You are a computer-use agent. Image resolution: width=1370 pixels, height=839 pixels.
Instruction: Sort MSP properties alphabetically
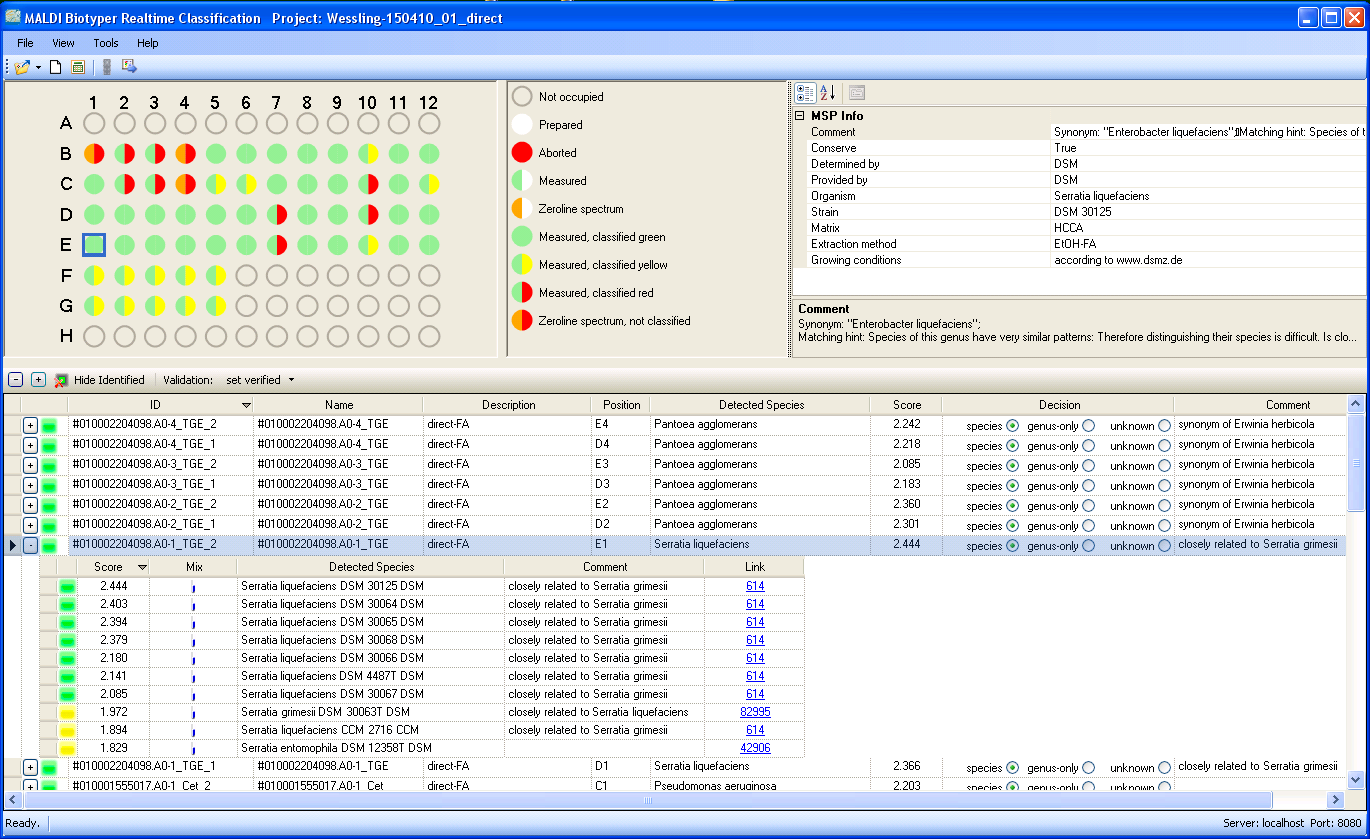coord(827,93)
